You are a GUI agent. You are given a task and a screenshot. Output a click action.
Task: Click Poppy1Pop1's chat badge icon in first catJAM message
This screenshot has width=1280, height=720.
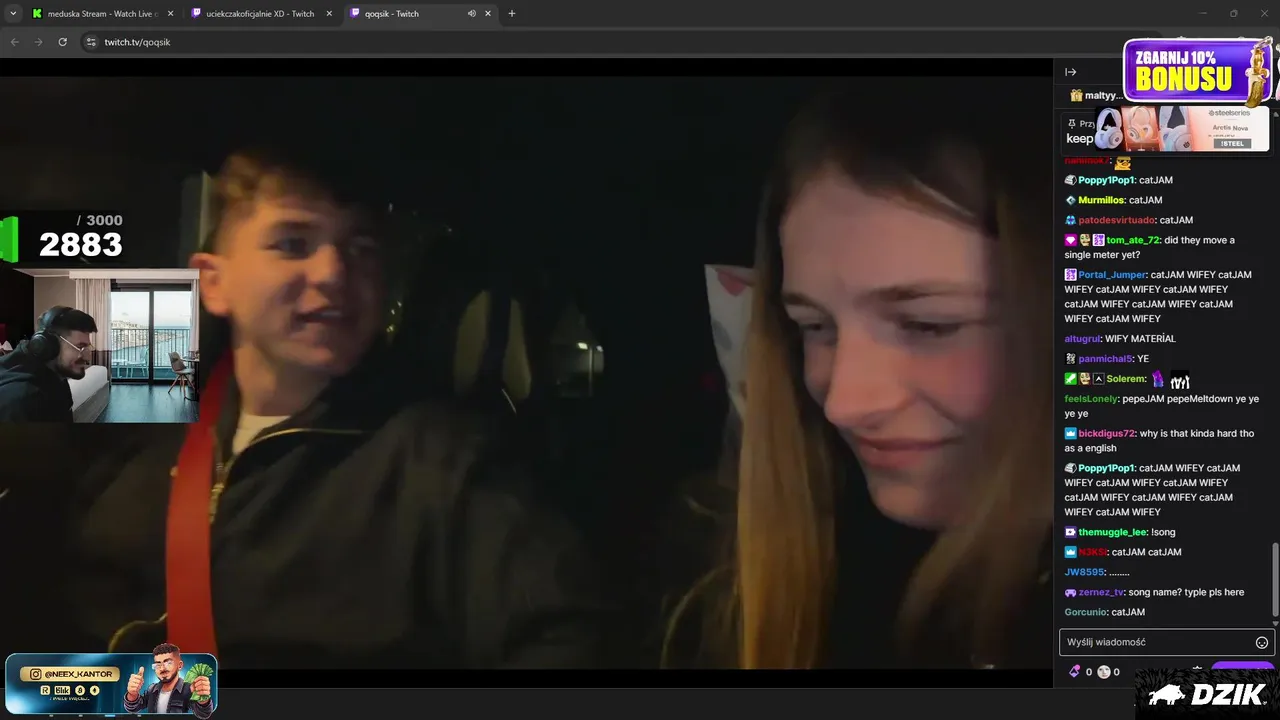[1070, 180]
